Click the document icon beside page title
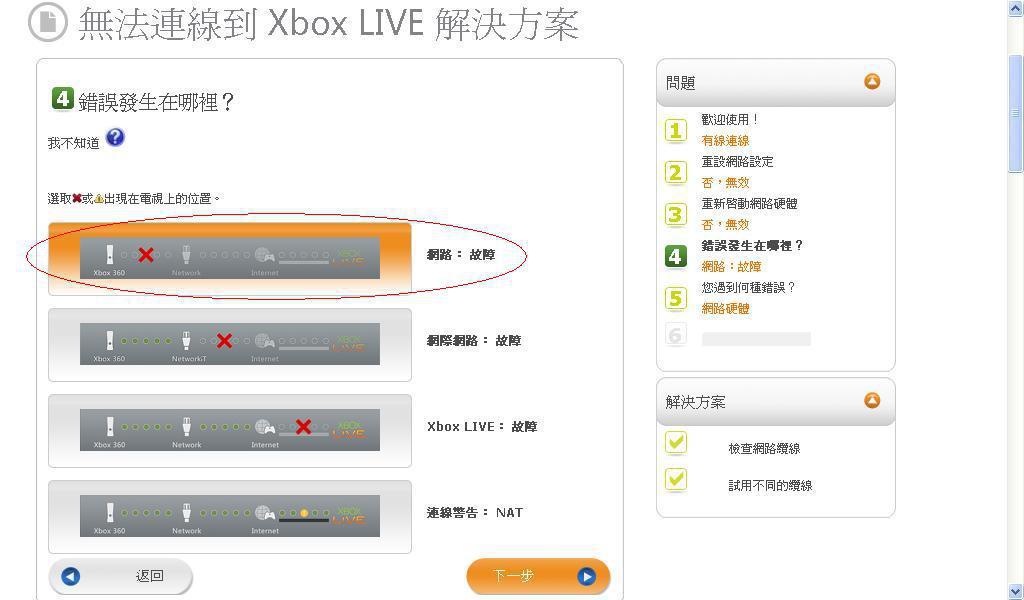This screenshot has height=600, width=1024. (48, 22)
